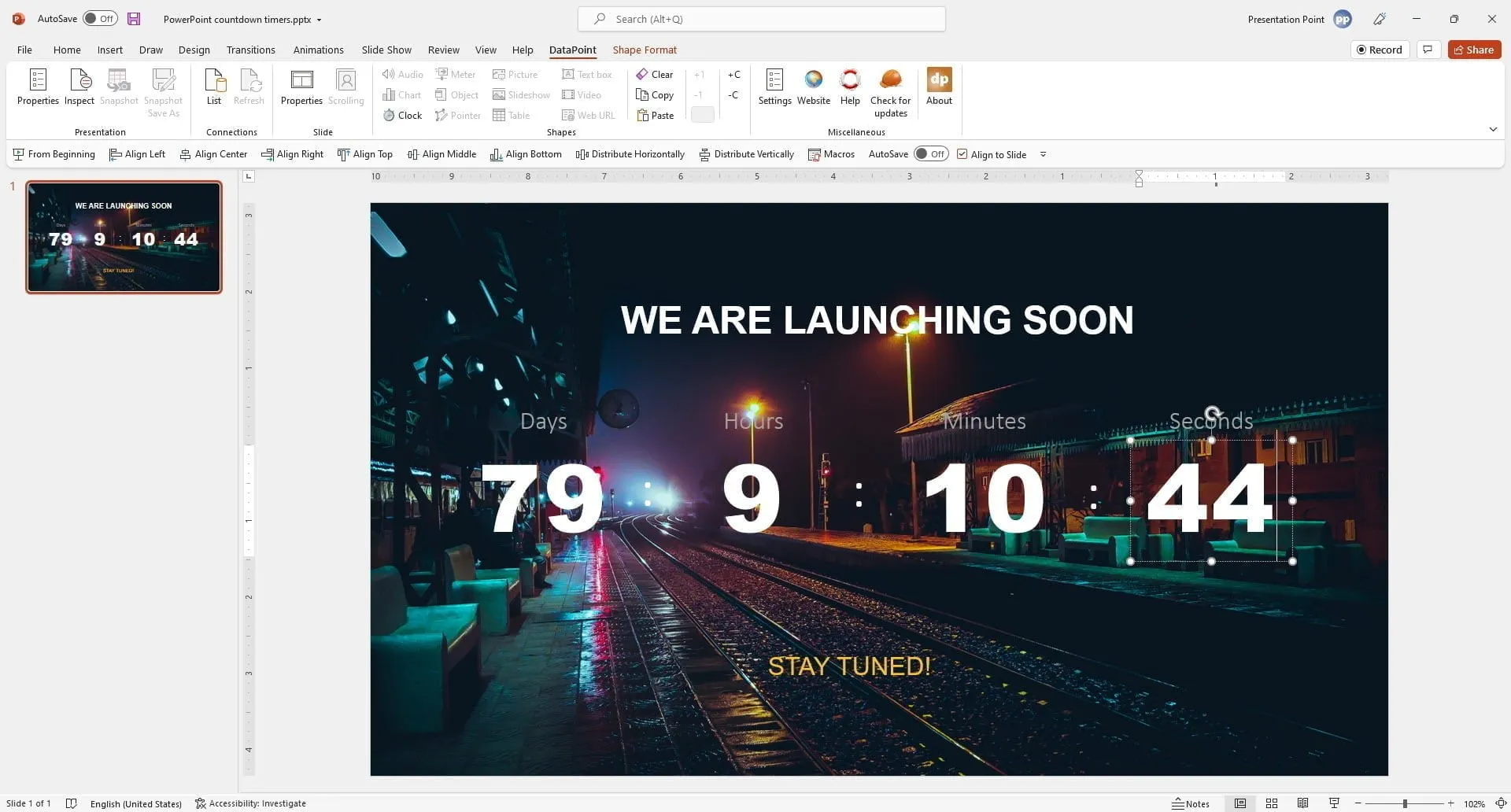Toggle AutoSave off in title bar

(100, 18)
